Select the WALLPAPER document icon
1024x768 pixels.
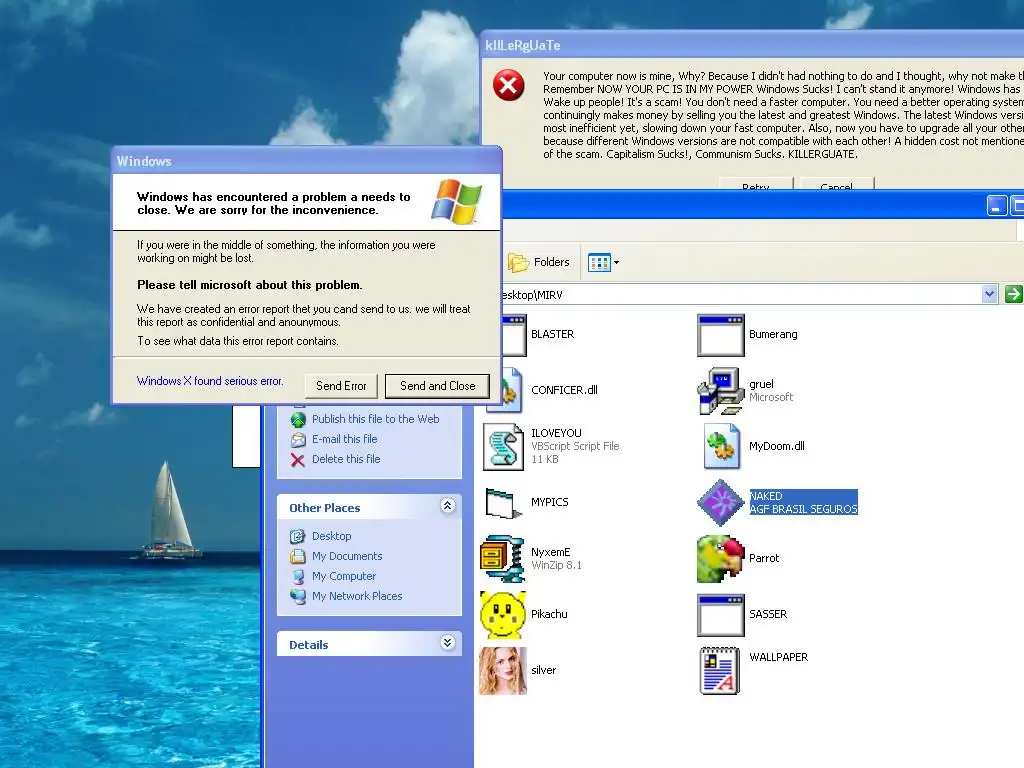tap(720, 671)
